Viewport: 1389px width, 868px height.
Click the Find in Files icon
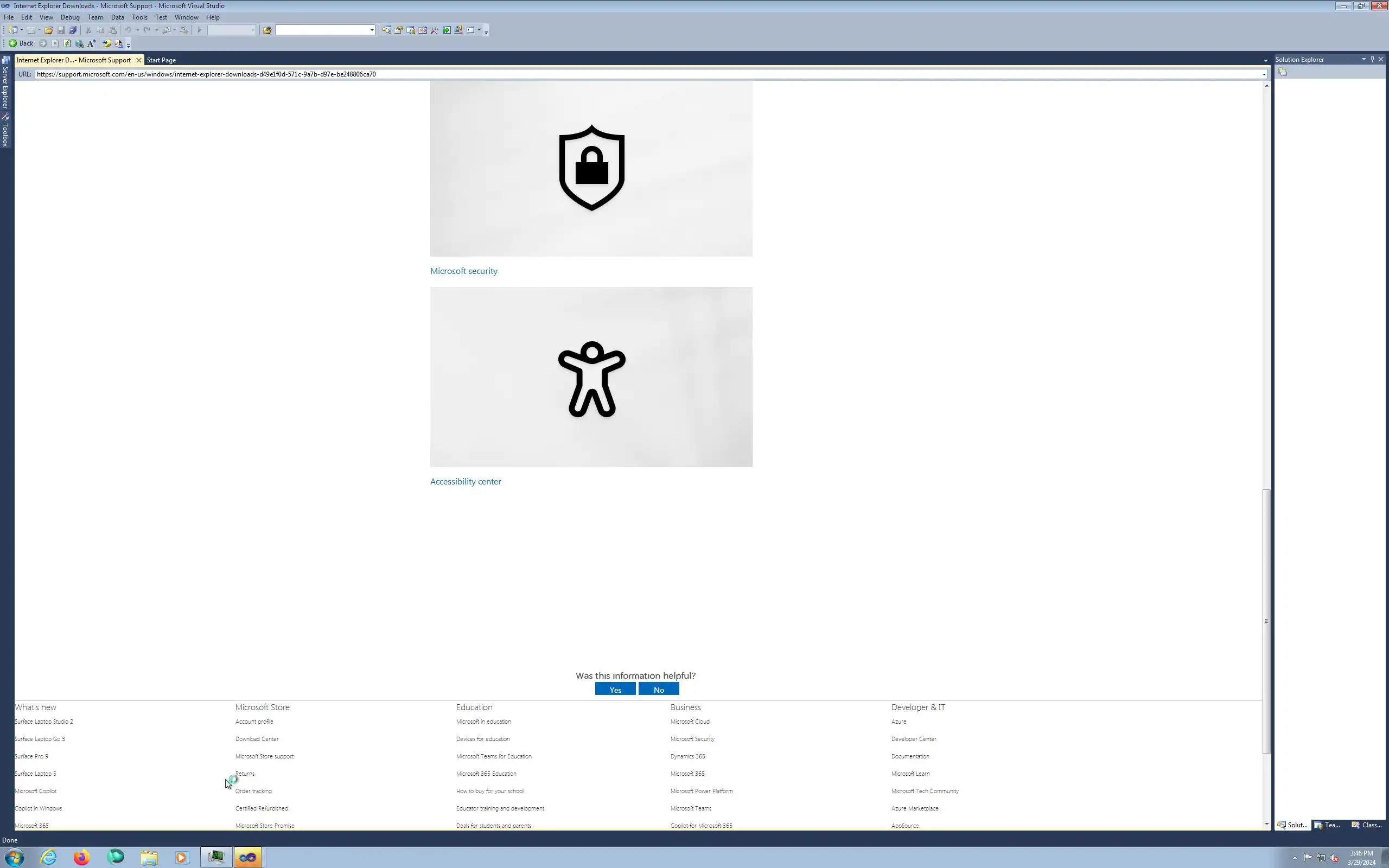pos(267,30)
